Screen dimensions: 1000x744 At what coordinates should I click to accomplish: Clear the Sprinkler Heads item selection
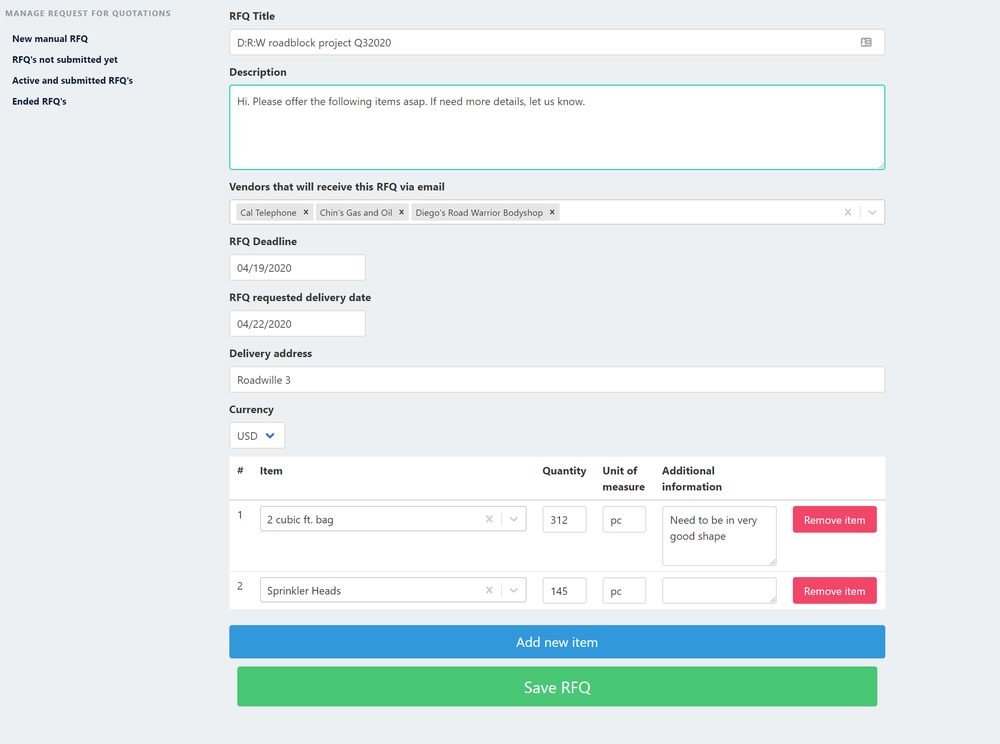coord(489,590)
